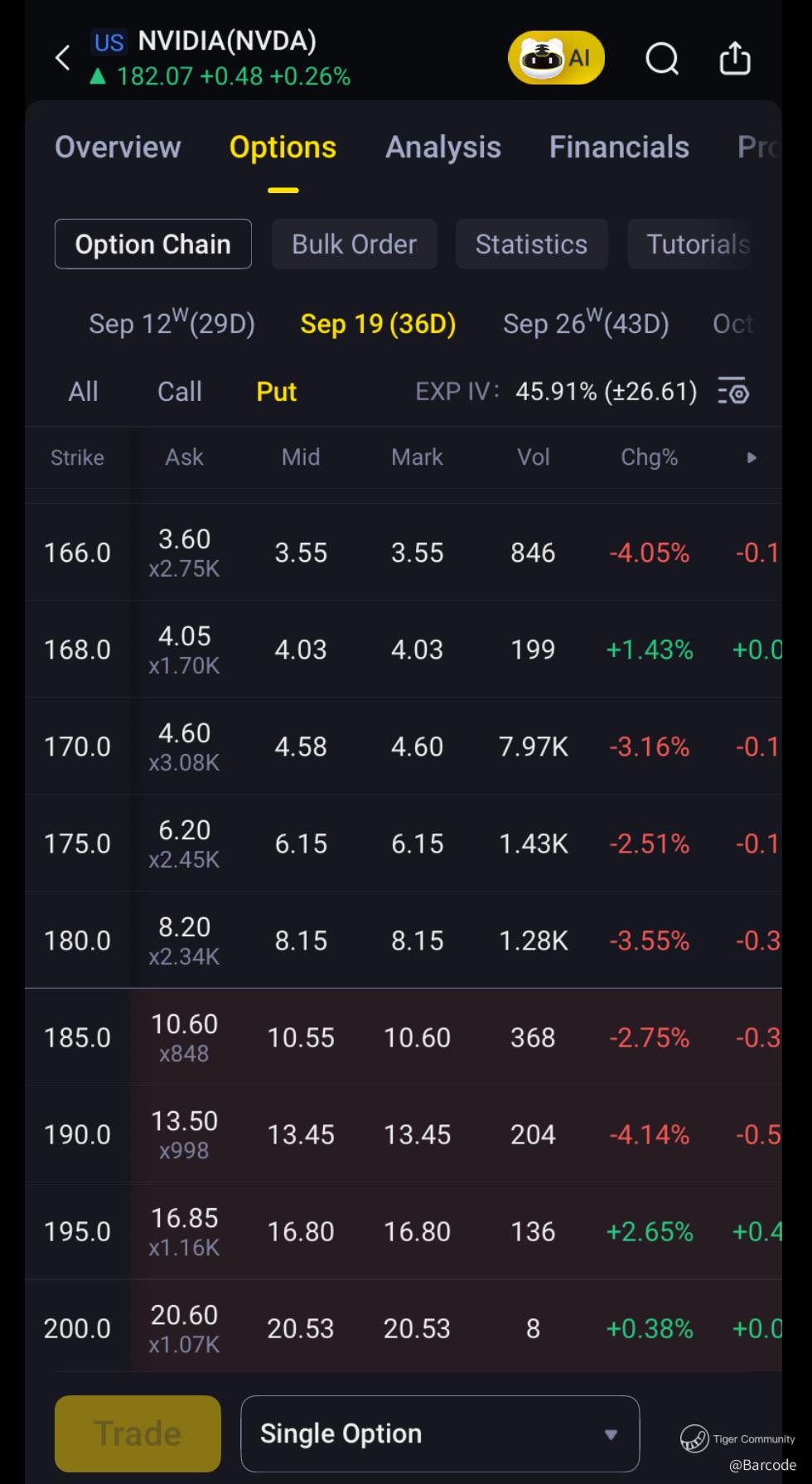The width and height of the screenshot is (812, 1484).
Task: Choose the Sep 26 expiration date
Action: pos(586,324)
